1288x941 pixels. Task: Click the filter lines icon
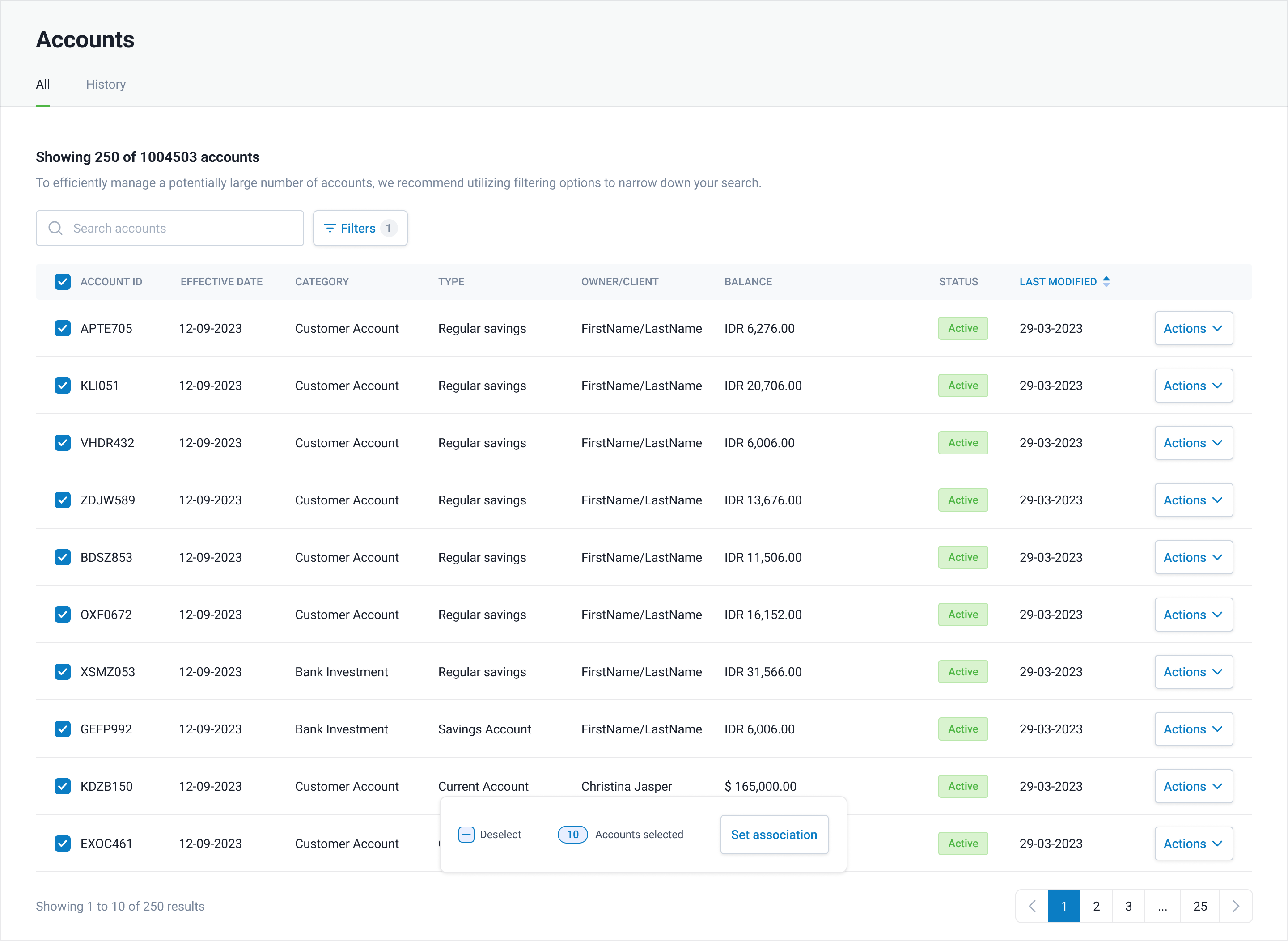point(329,229)
